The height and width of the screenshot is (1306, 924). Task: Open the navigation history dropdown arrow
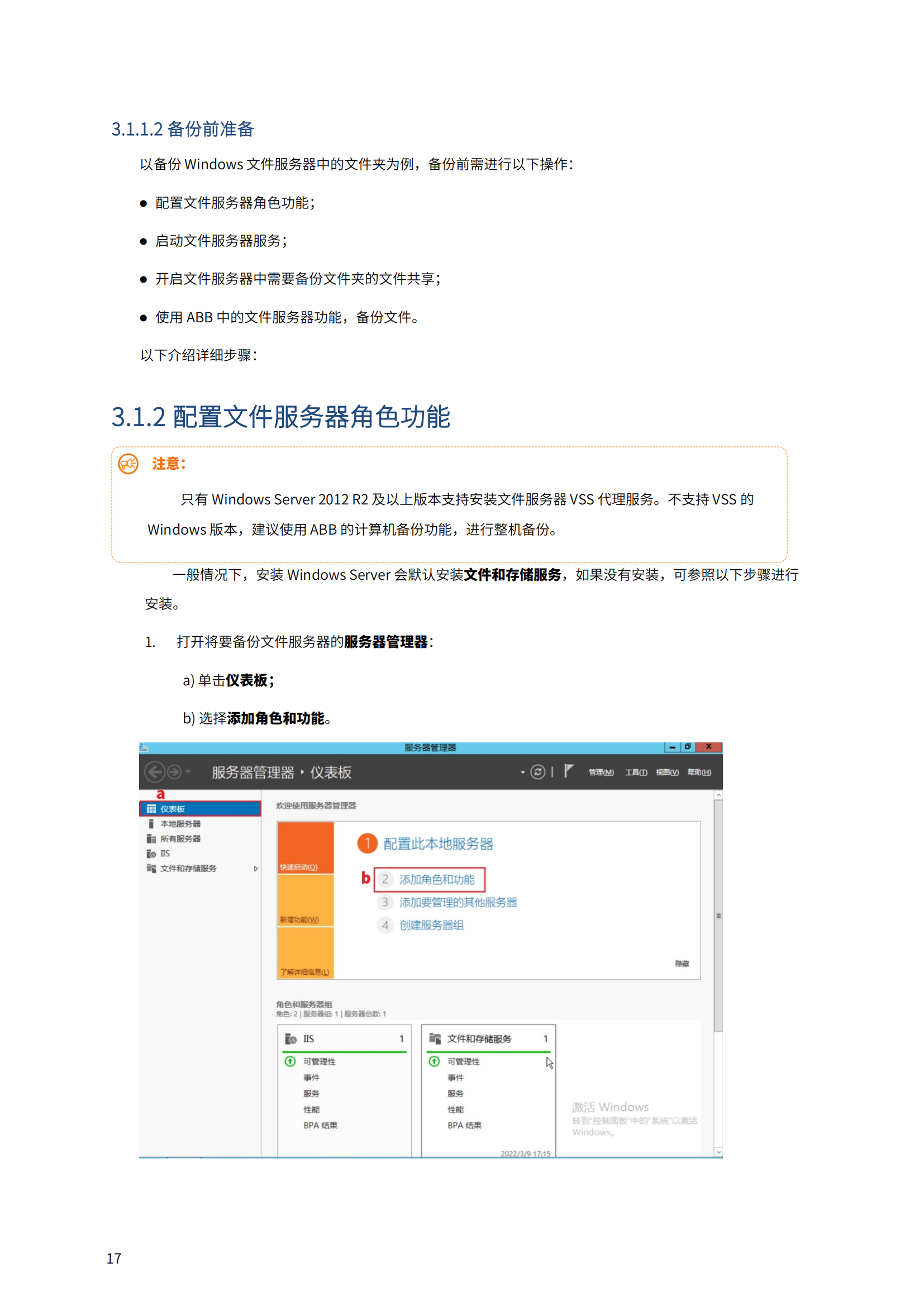coord(188,772)
